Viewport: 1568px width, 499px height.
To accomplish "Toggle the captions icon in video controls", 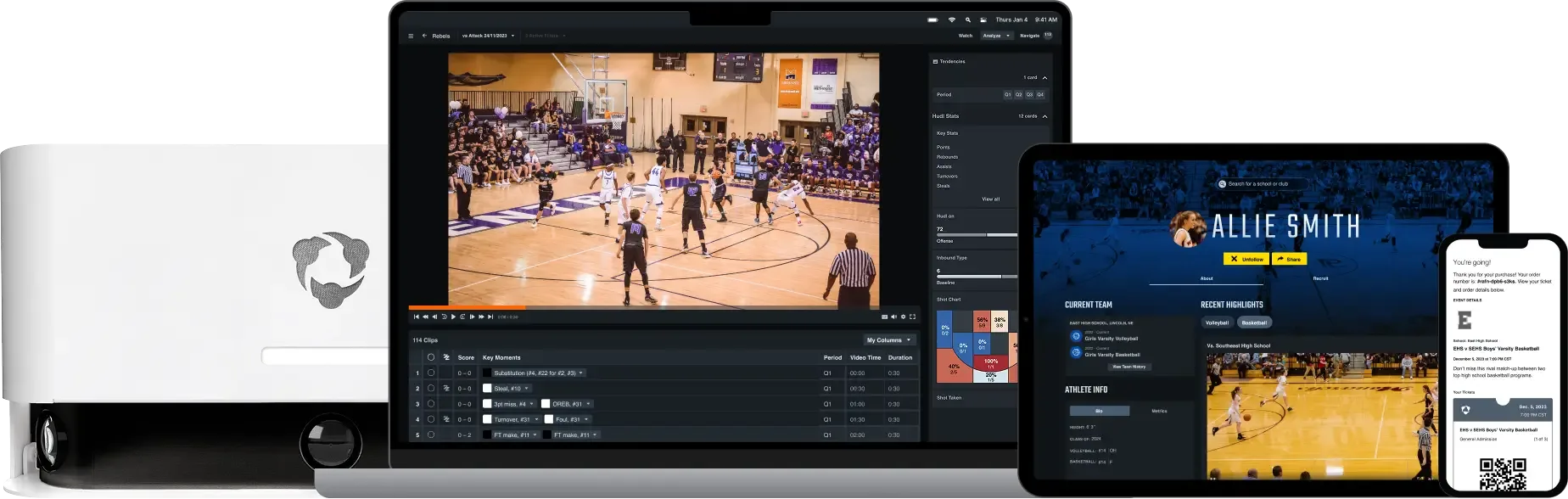I will [884, 317].
